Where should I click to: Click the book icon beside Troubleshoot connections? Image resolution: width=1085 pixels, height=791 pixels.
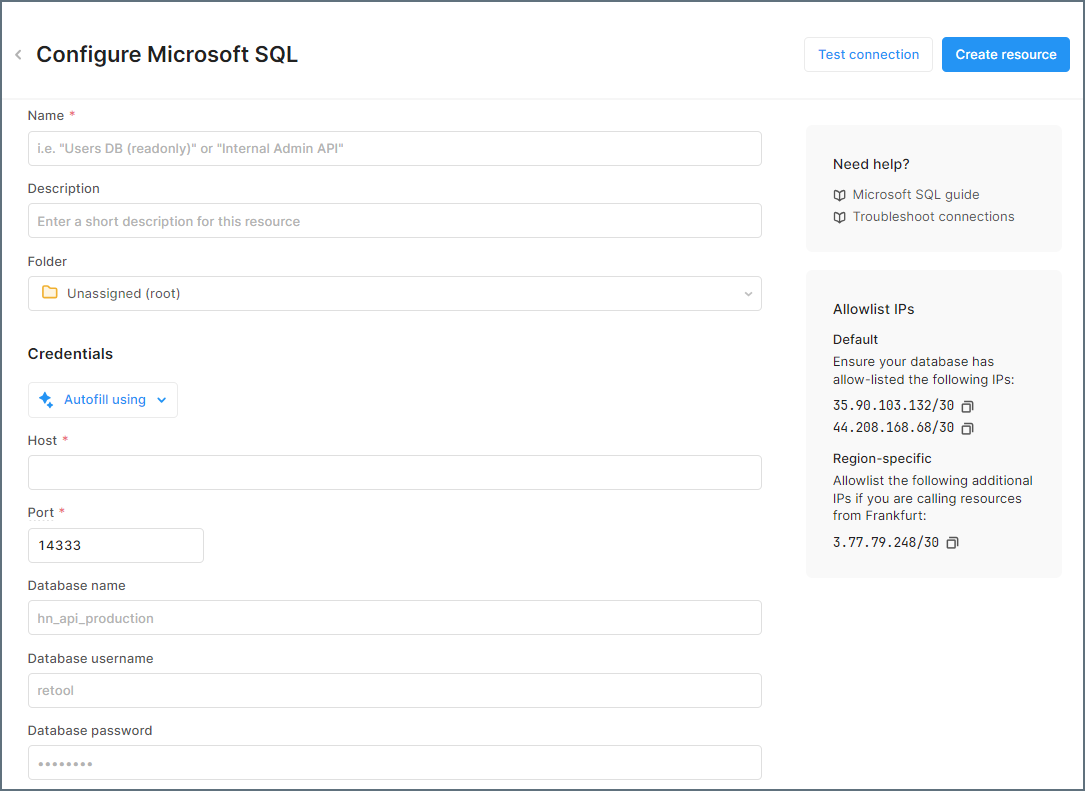(839, 217)
